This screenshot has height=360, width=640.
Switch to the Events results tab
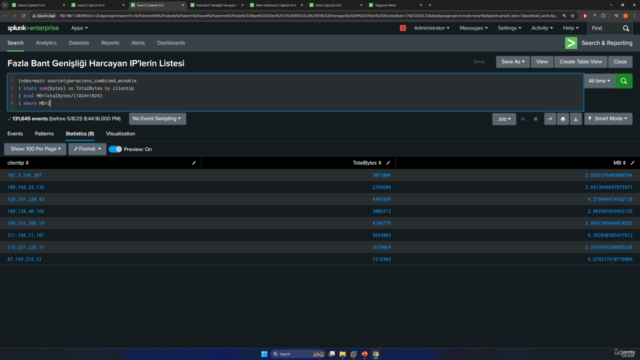(15, 133)
